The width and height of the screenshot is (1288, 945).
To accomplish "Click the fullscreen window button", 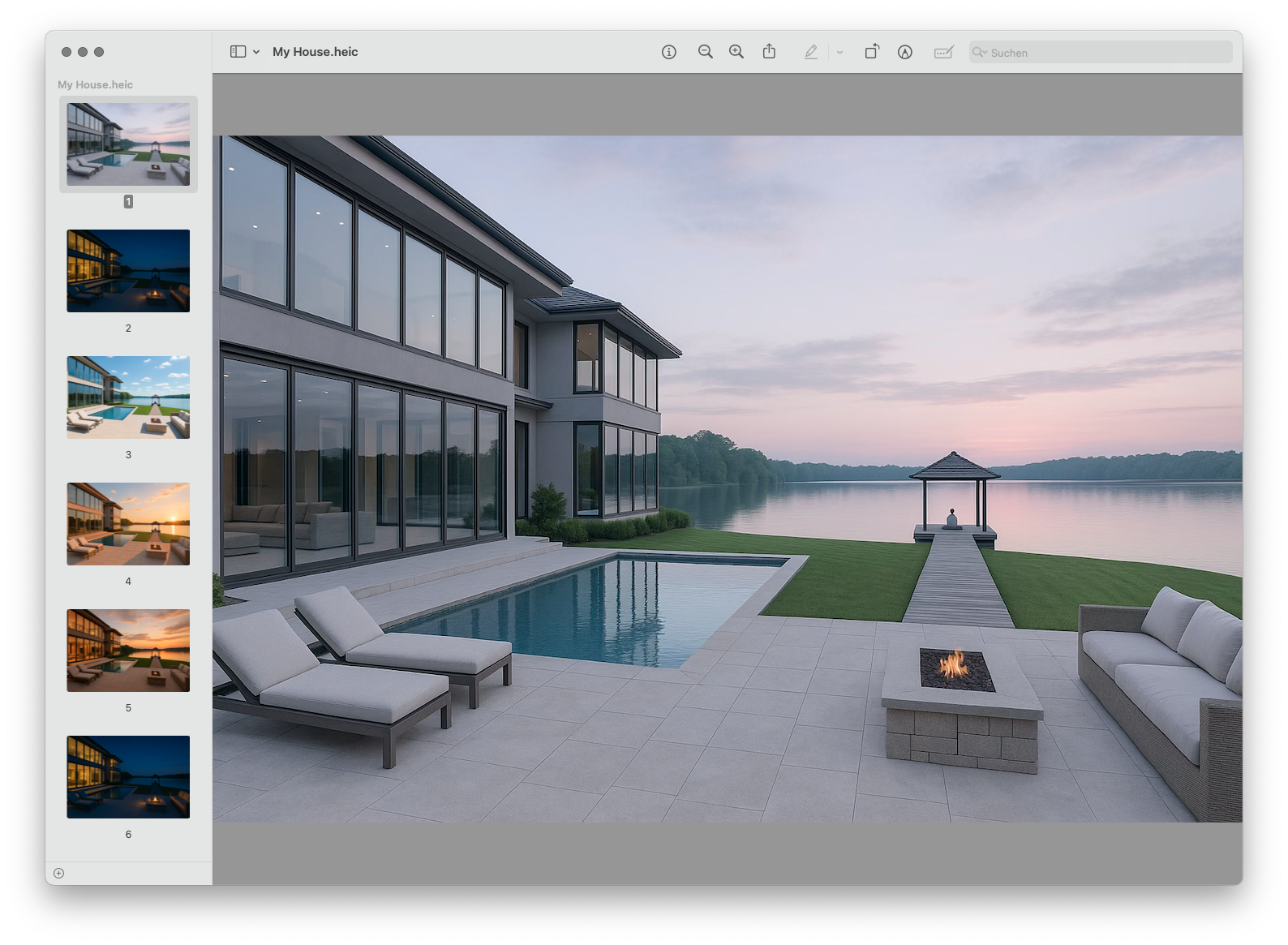I will click(99, 52).
